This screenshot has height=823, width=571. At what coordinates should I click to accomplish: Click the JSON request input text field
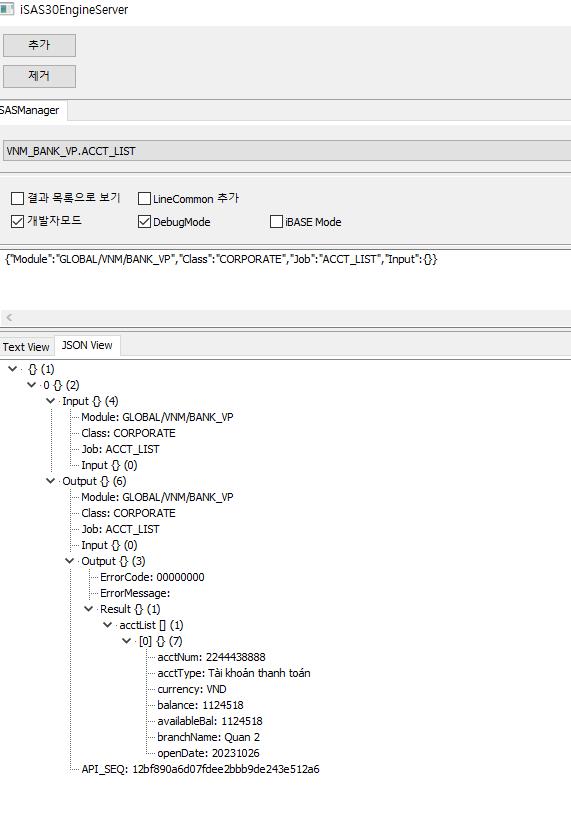(286, 278)
